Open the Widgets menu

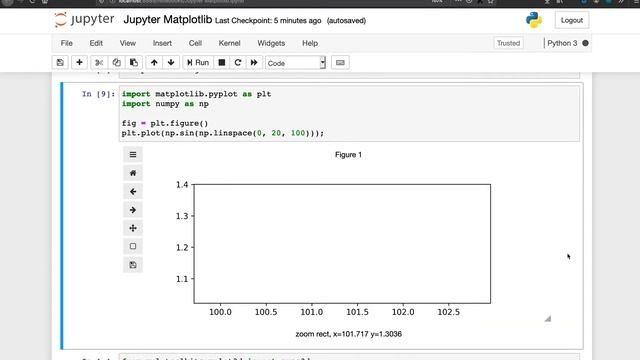pyautogui.click(x=271, y=43)
